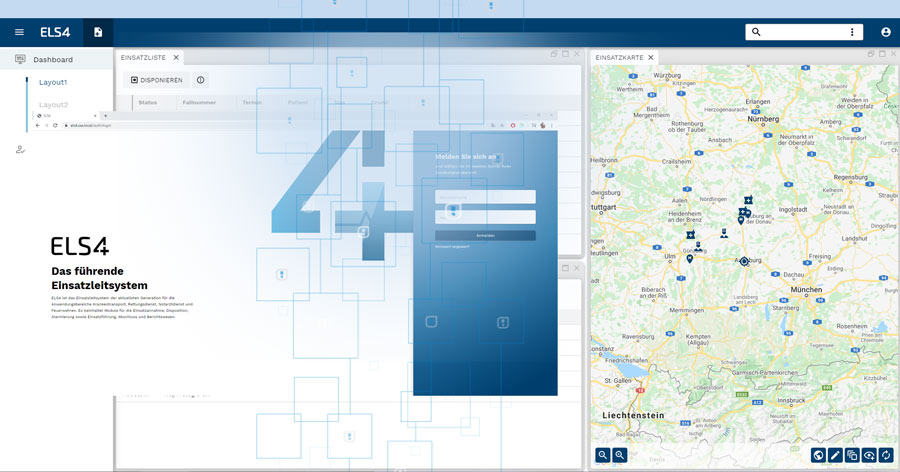The height and width of the screenshot is (472, 900).
Task: Maximize the Einsatzliste panel
Action: [565, 54]
